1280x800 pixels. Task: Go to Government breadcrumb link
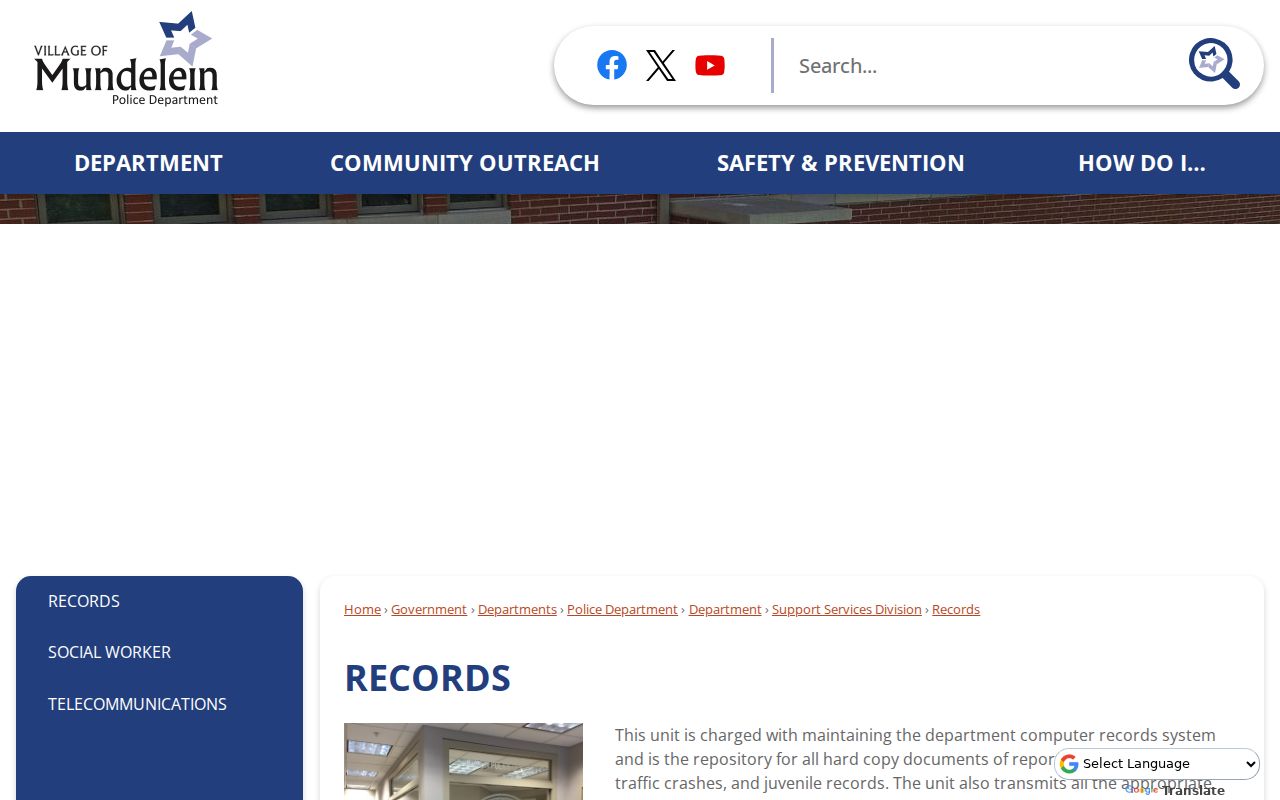click(429, 609)
